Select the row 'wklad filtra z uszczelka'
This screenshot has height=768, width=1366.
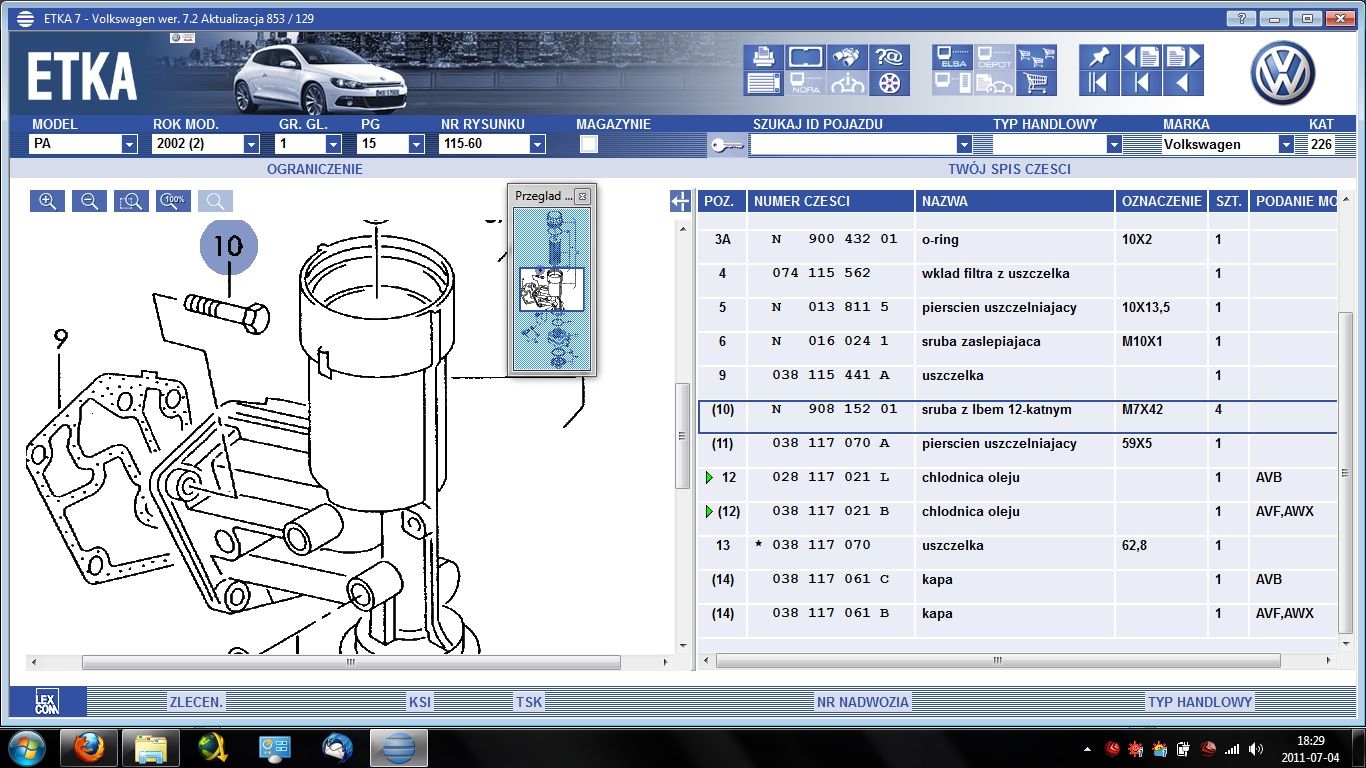pyautogui.click(x=1017, y=274)
